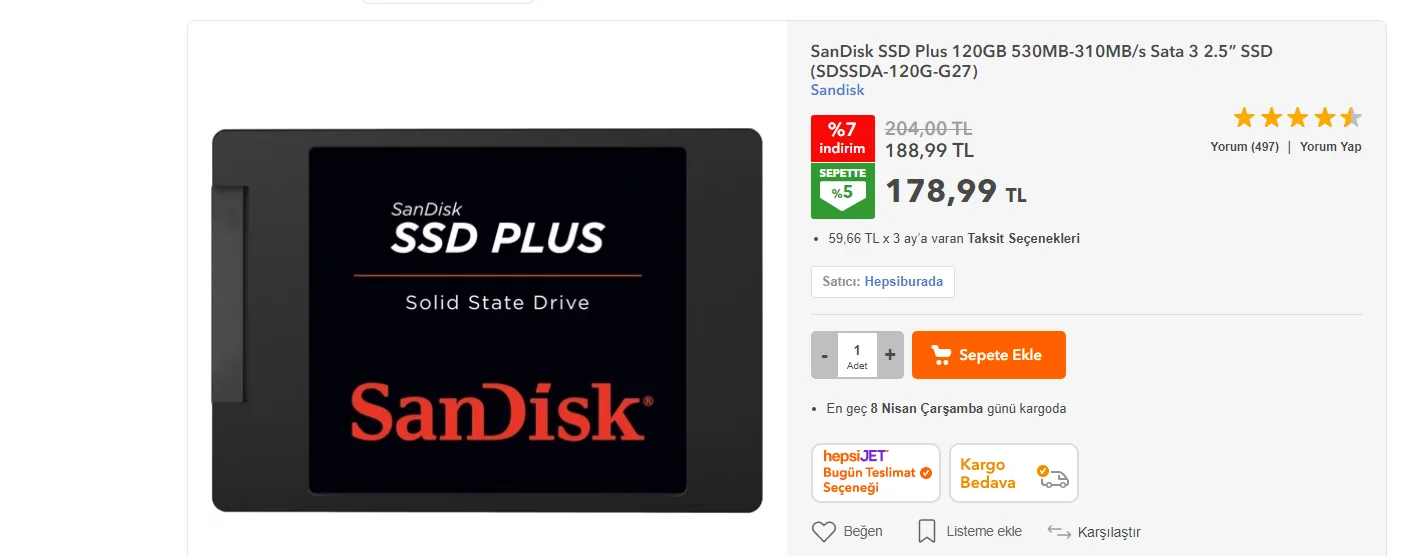This screenshot has height=556, width=1423.
Task: Click the SanDisk SSD Plus product image
Action: 487,320
